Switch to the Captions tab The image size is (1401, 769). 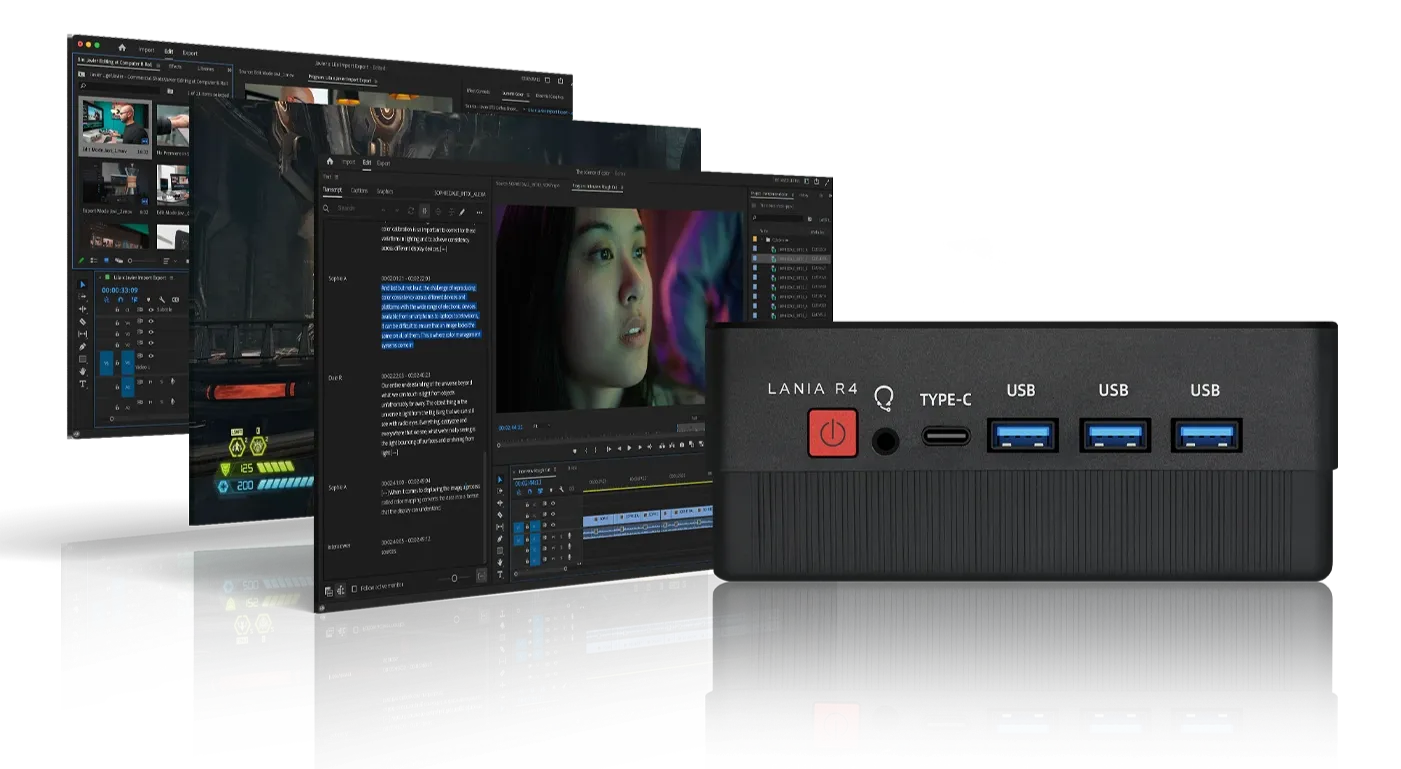click(359, 190)
